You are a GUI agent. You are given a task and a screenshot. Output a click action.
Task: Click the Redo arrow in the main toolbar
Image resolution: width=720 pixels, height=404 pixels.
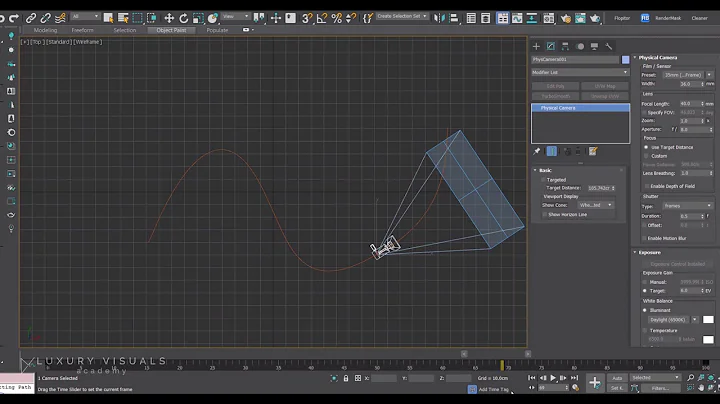(x=14, y=18)
